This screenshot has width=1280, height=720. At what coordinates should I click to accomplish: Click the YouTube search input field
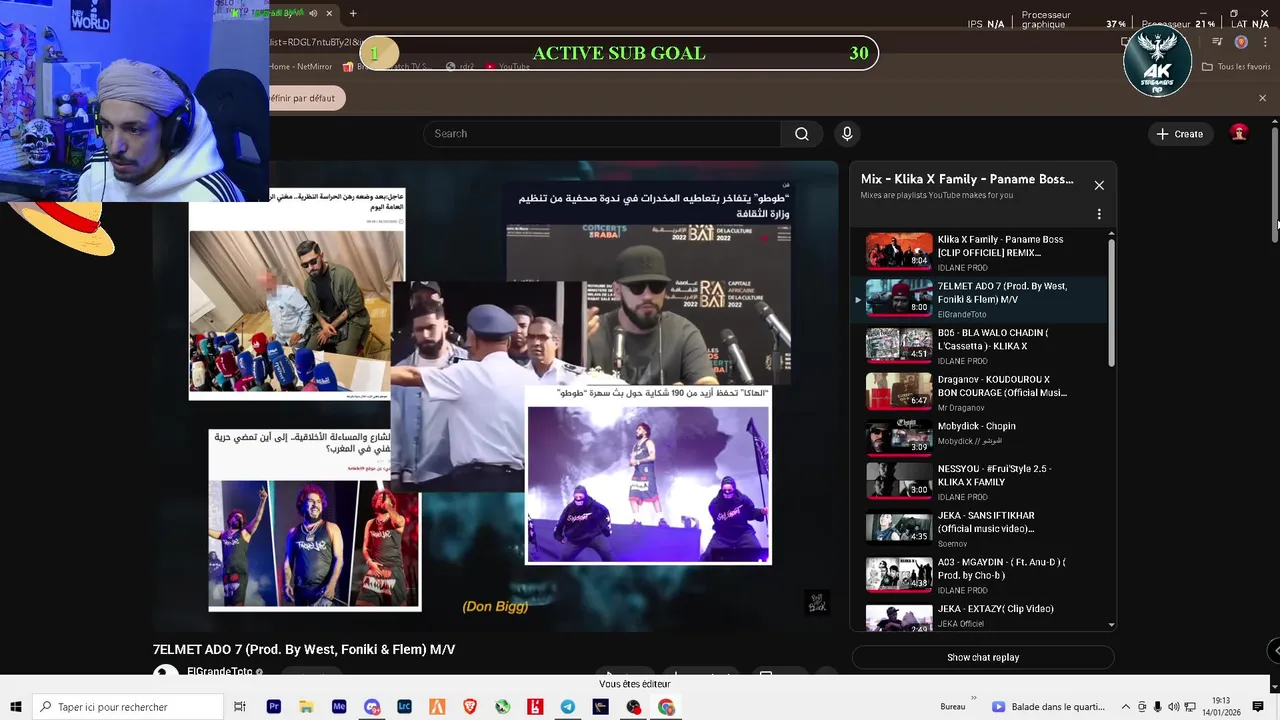click(602, 134)
